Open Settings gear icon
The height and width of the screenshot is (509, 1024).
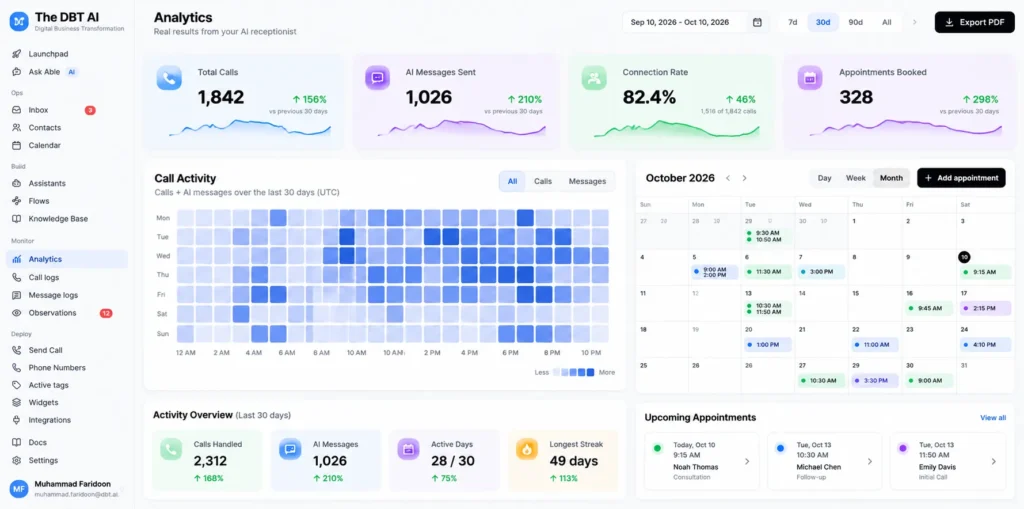[17, 460]
